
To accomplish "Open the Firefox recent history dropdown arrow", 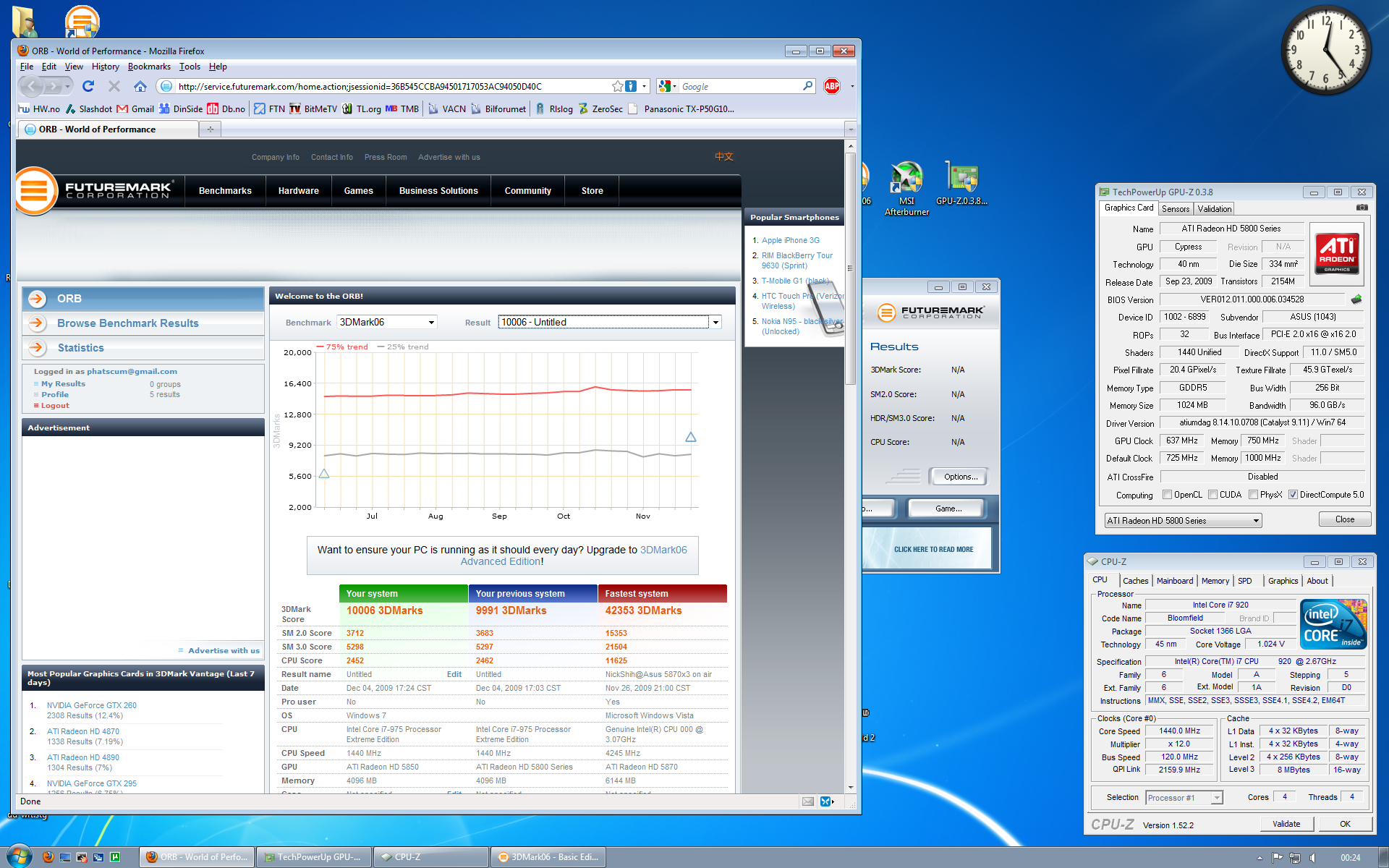I will point(67,86).
